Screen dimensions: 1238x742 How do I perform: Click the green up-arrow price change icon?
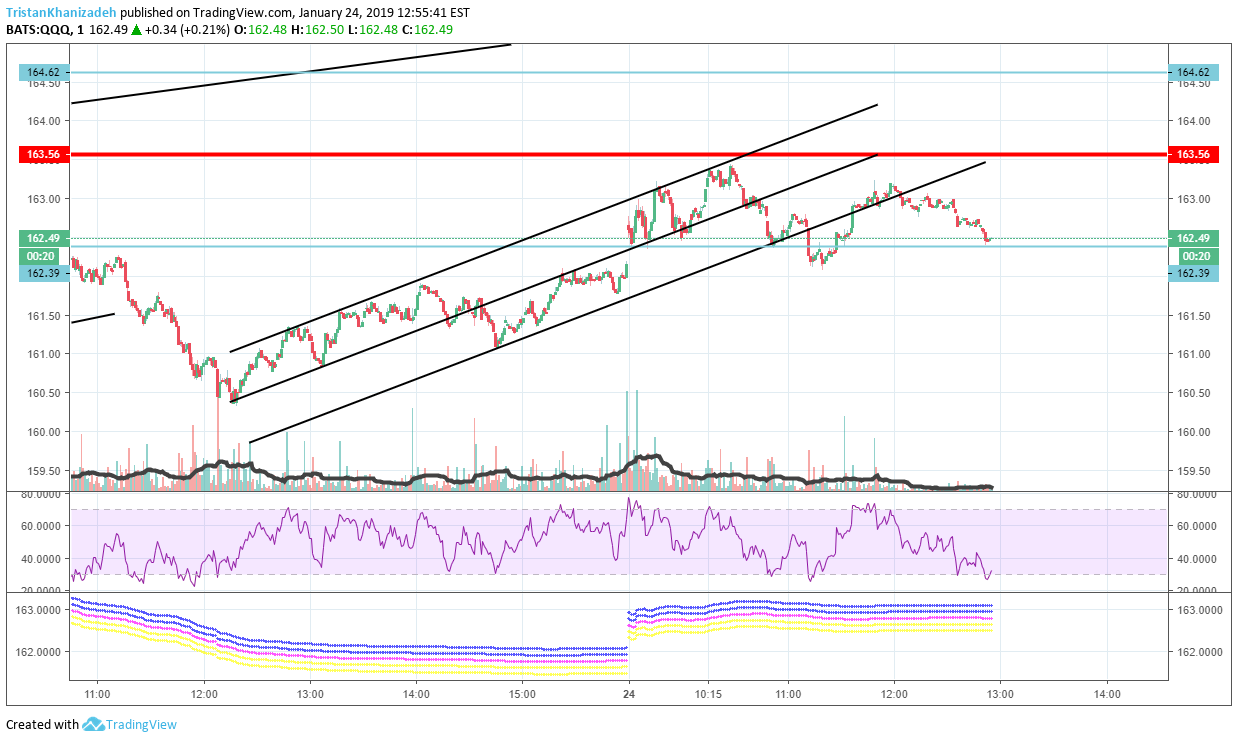135,30
